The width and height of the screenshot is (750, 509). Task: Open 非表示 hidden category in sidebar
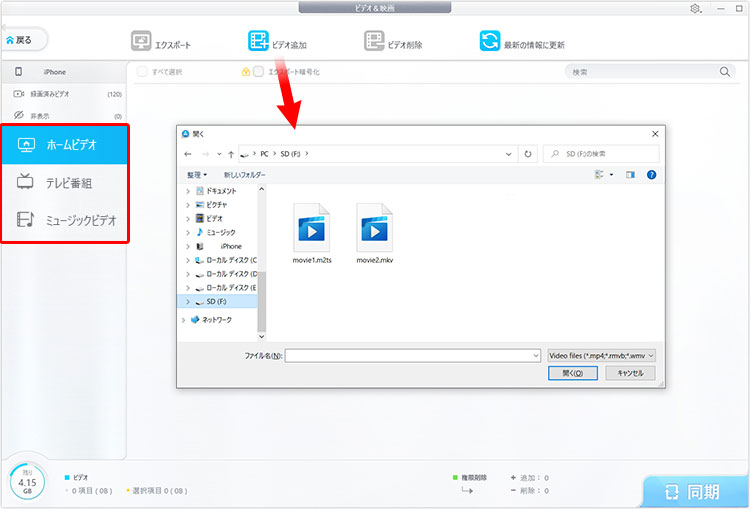pyautogui.click(x=64, y=116)
